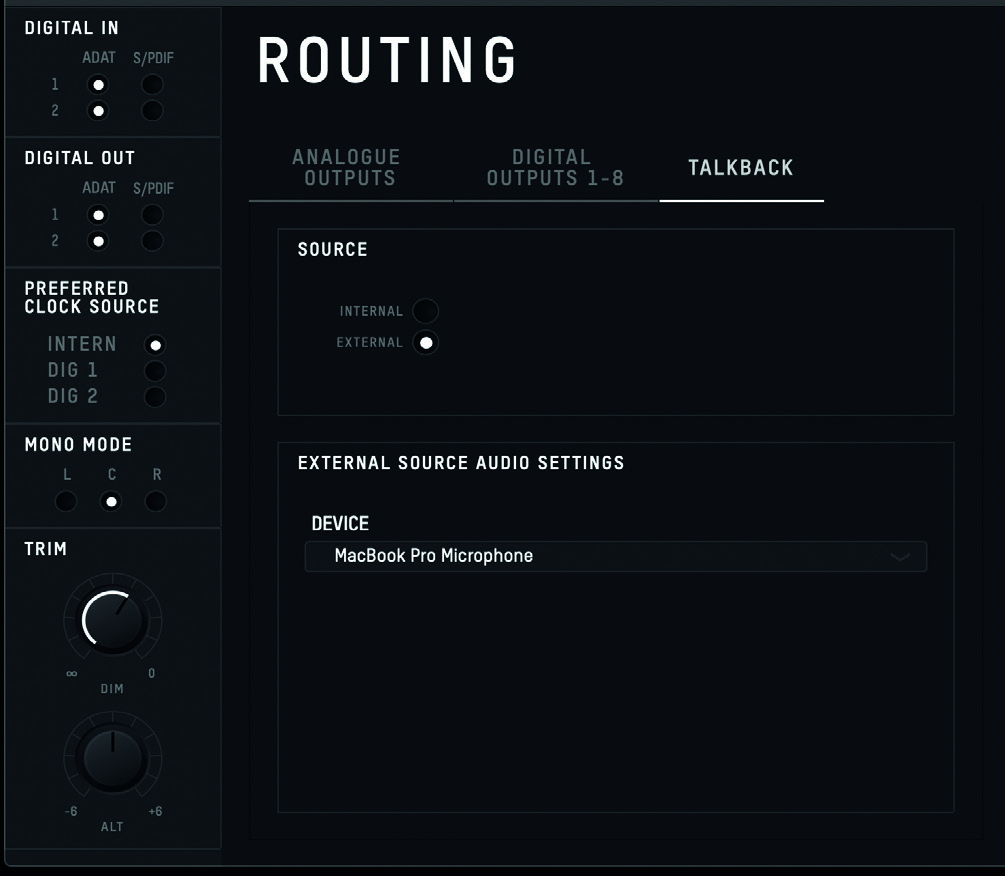Screen dimensions: 1005x876
Task: Click the MONO MODE heading
Action: [78, 445]
